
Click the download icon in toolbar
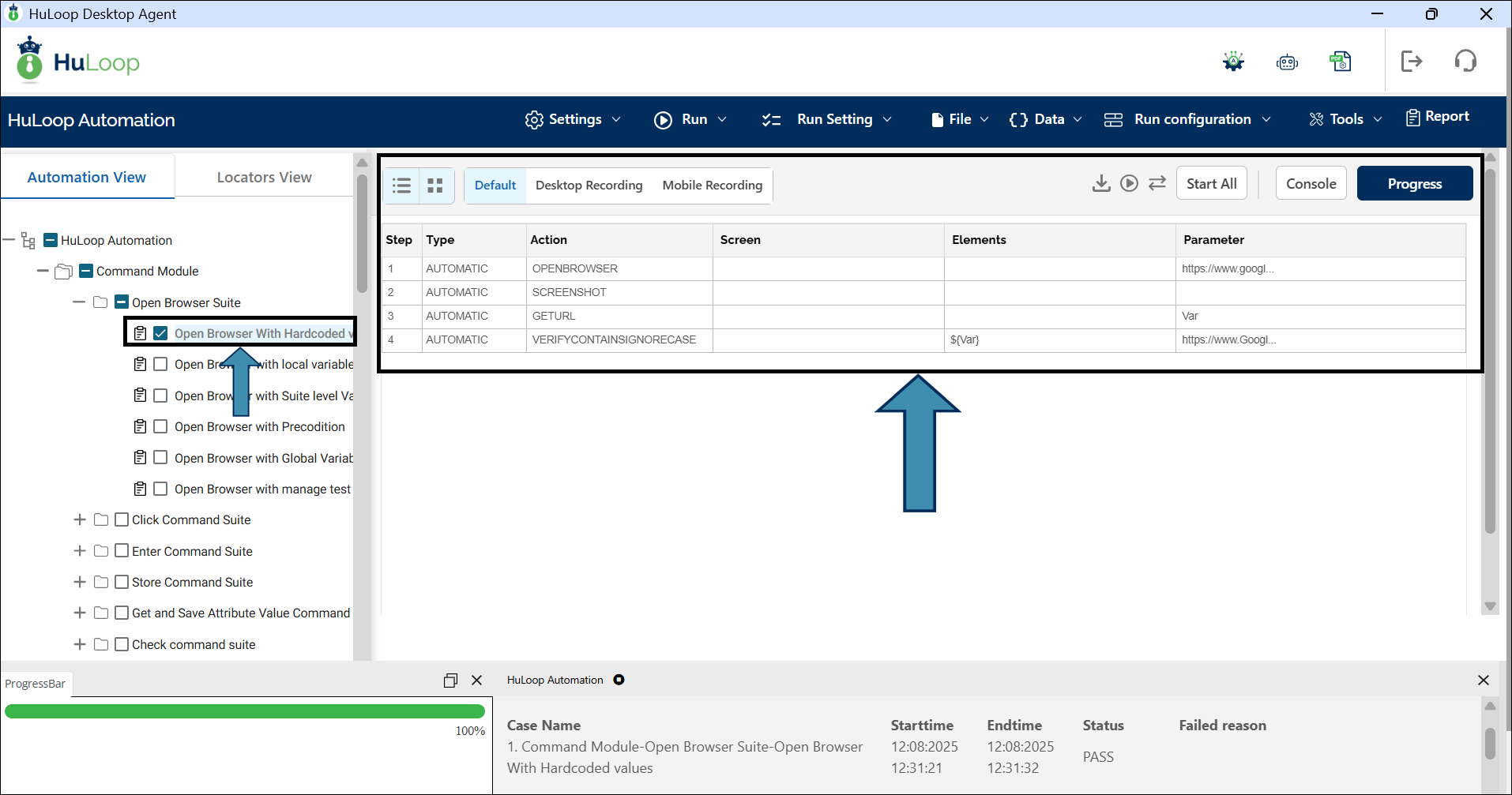pos(1100,184)
